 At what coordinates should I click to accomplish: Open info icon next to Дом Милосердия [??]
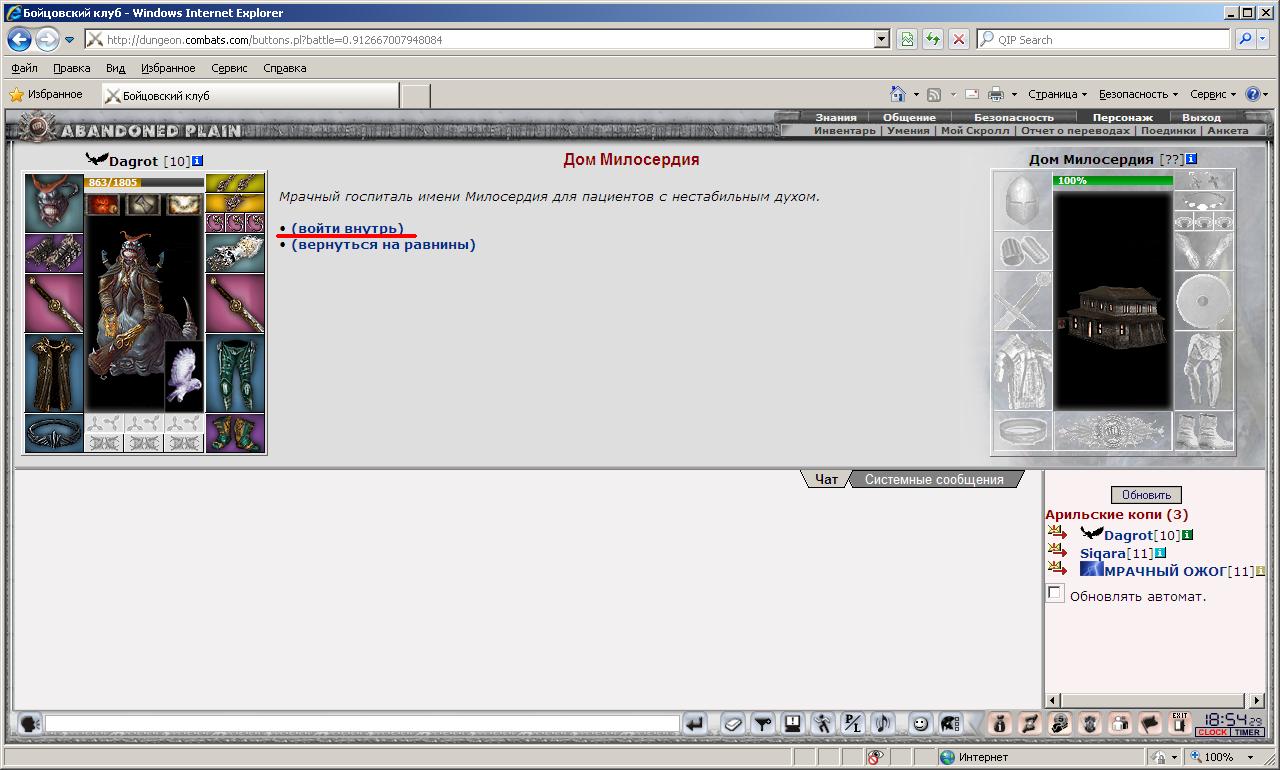click(1192, 159)
